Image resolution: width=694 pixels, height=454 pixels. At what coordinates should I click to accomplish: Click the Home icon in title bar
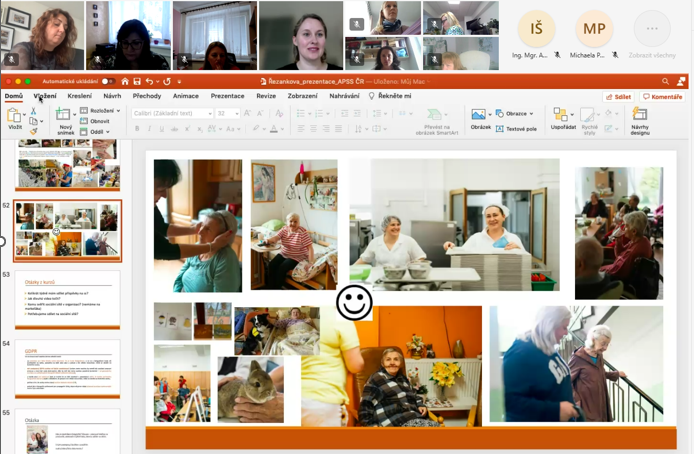(125, 81)
